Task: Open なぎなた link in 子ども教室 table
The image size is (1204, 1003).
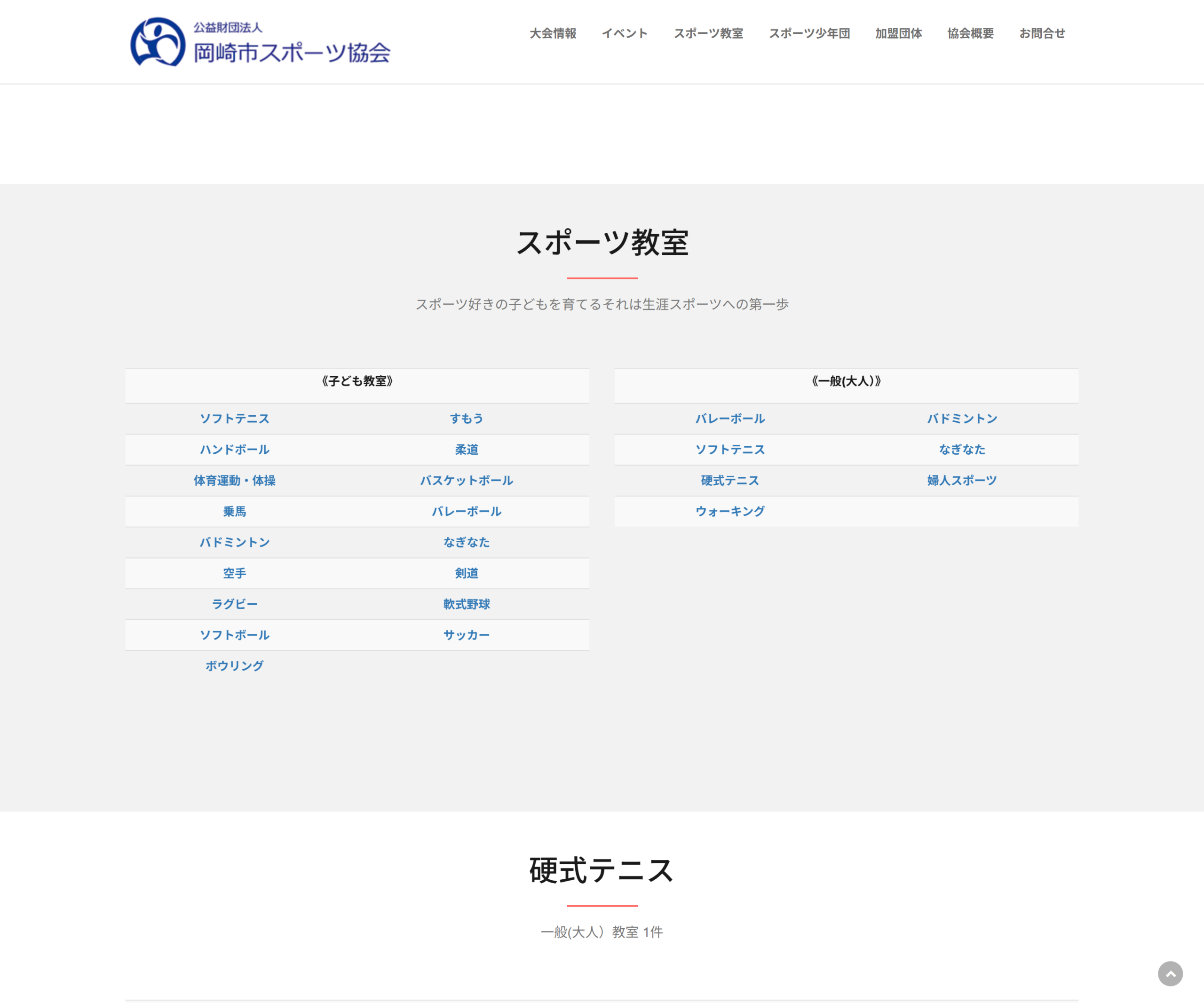Action: pyautogui.click(x=466, y=542)
